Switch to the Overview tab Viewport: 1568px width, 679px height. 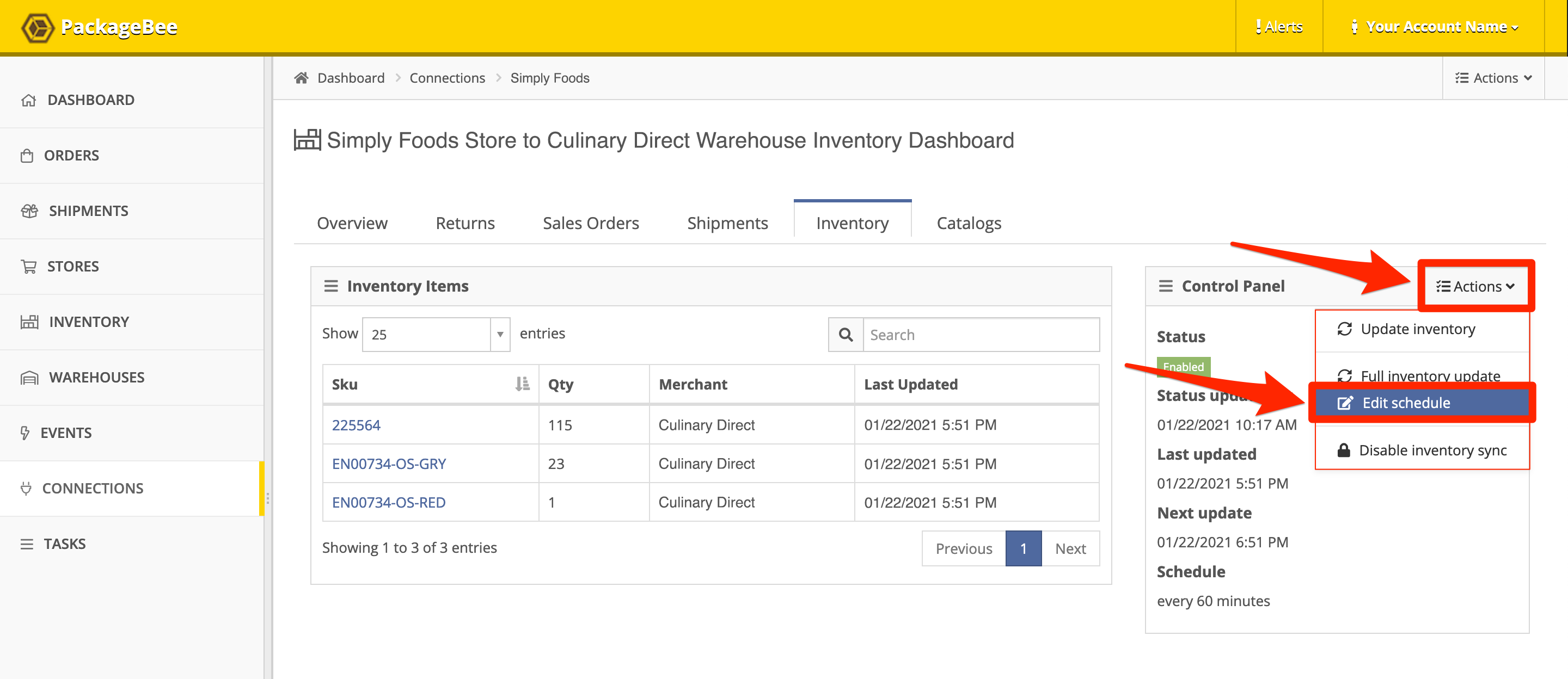352,223
